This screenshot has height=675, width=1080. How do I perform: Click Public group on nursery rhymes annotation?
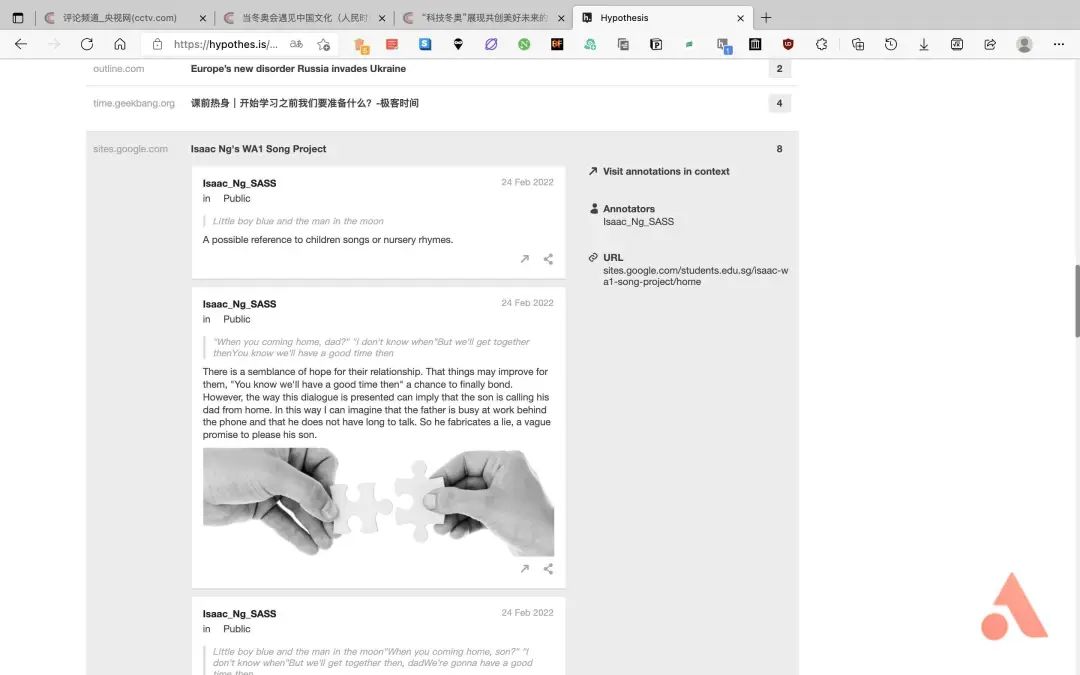pyautogui.click(x=236, y=198)
